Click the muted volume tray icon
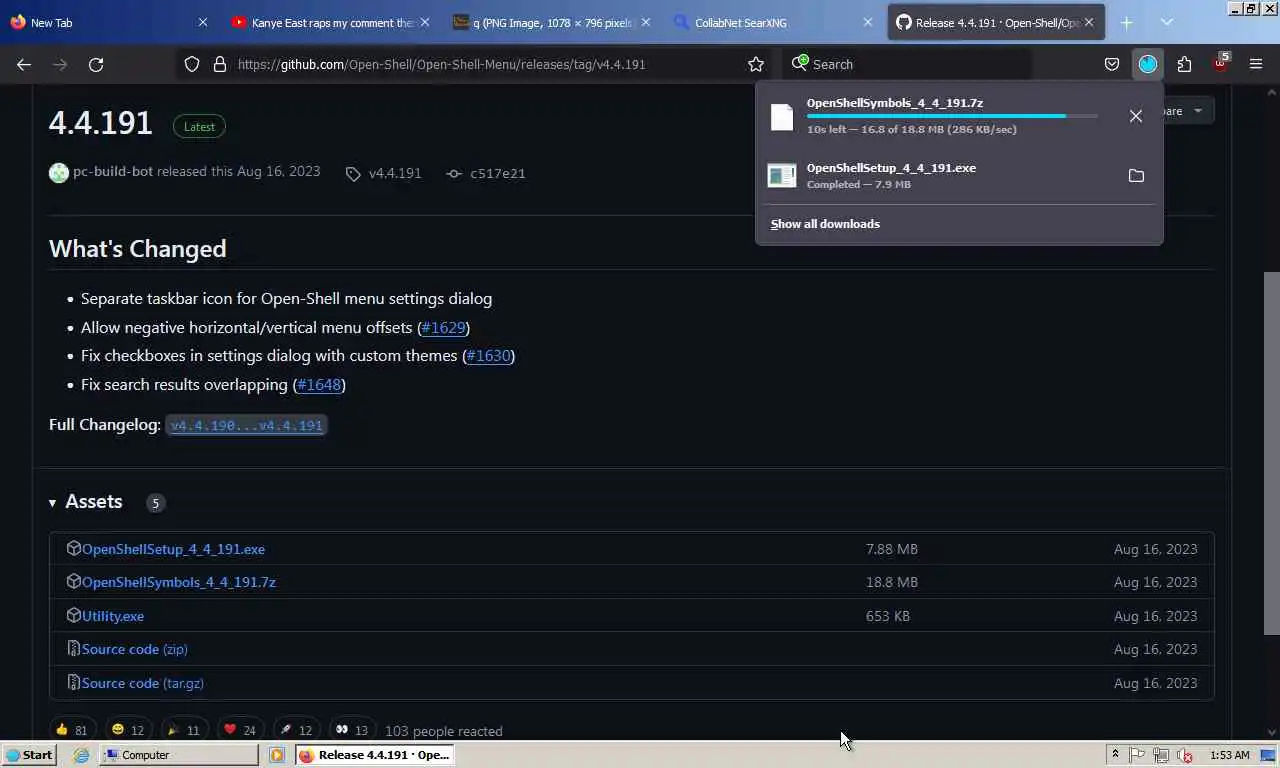1280x768 pixels. pos(1185,755)
